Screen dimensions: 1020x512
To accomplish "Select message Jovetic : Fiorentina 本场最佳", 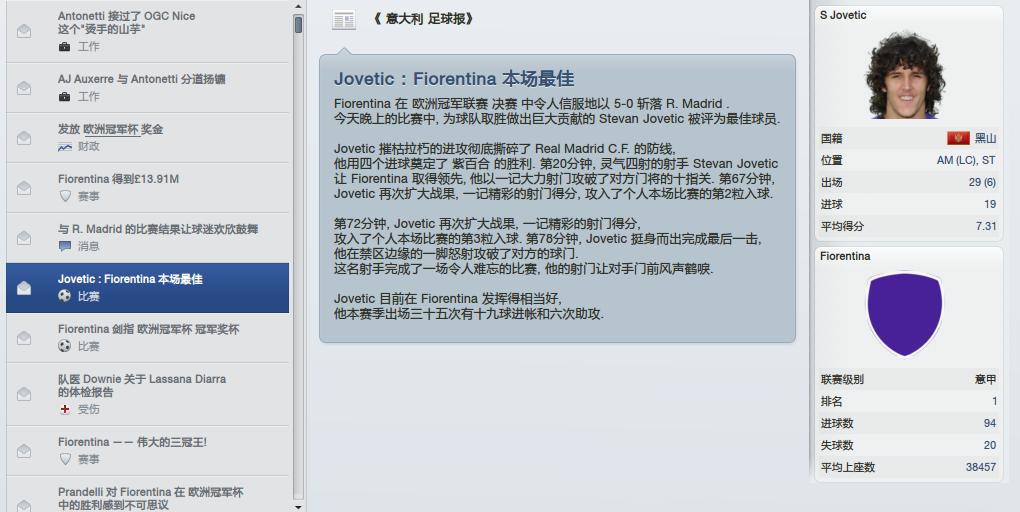I will pos(148,288).
